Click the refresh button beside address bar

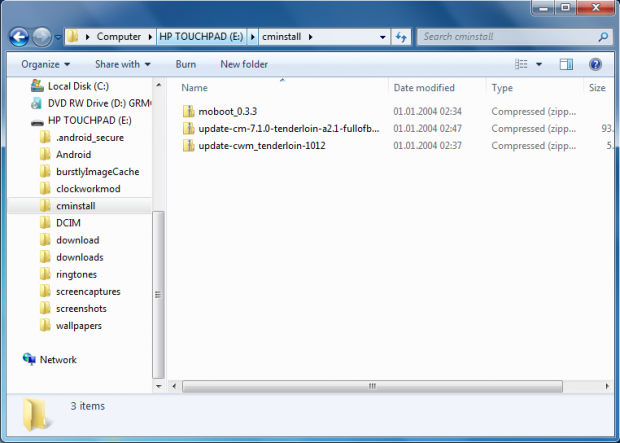(401, 37)
